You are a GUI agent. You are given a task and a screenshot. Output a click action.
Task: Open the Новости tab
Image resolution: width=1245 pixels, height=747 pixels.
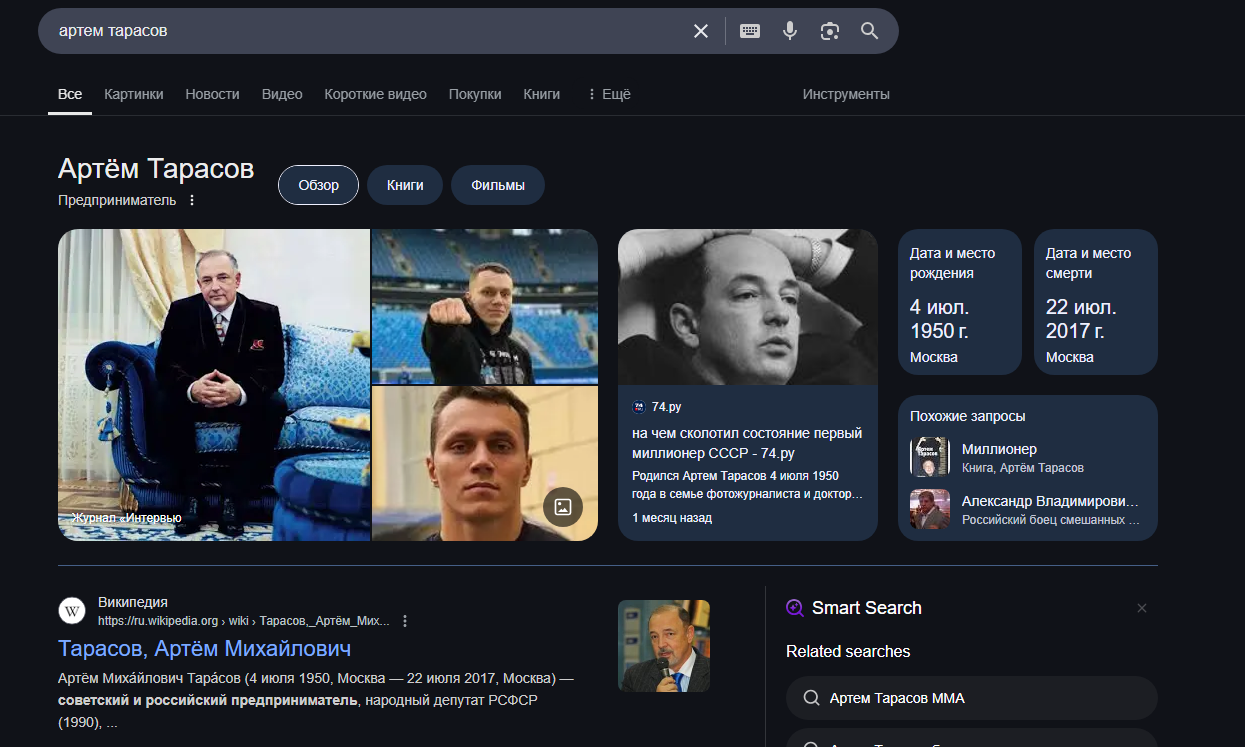click(x=213, y=94)
